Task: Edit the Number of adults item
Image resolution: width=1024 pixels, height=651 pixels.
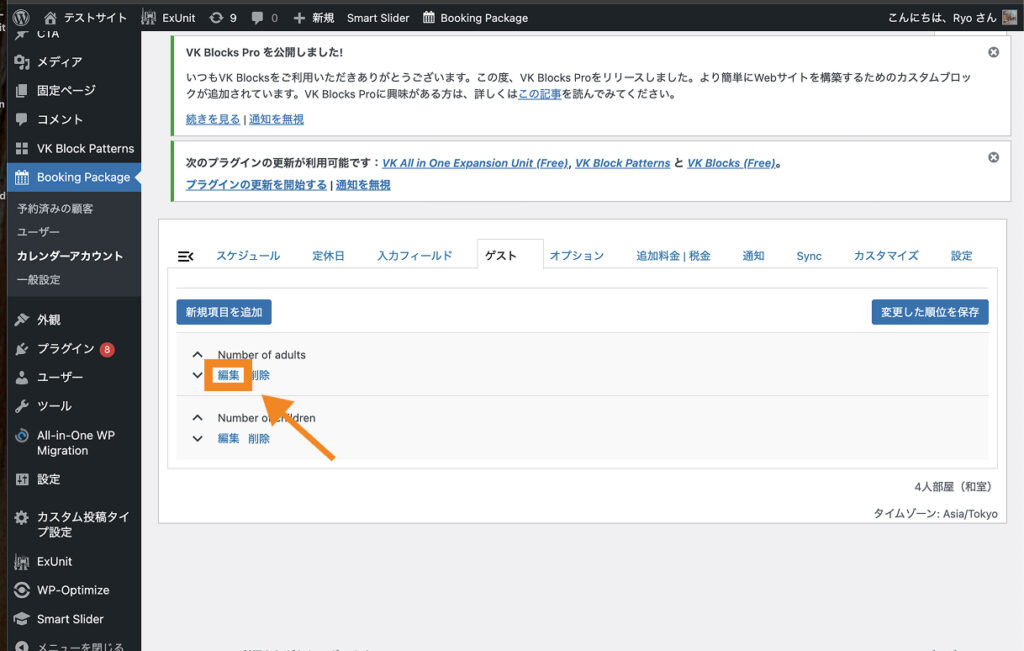Action: click(228, 375)
